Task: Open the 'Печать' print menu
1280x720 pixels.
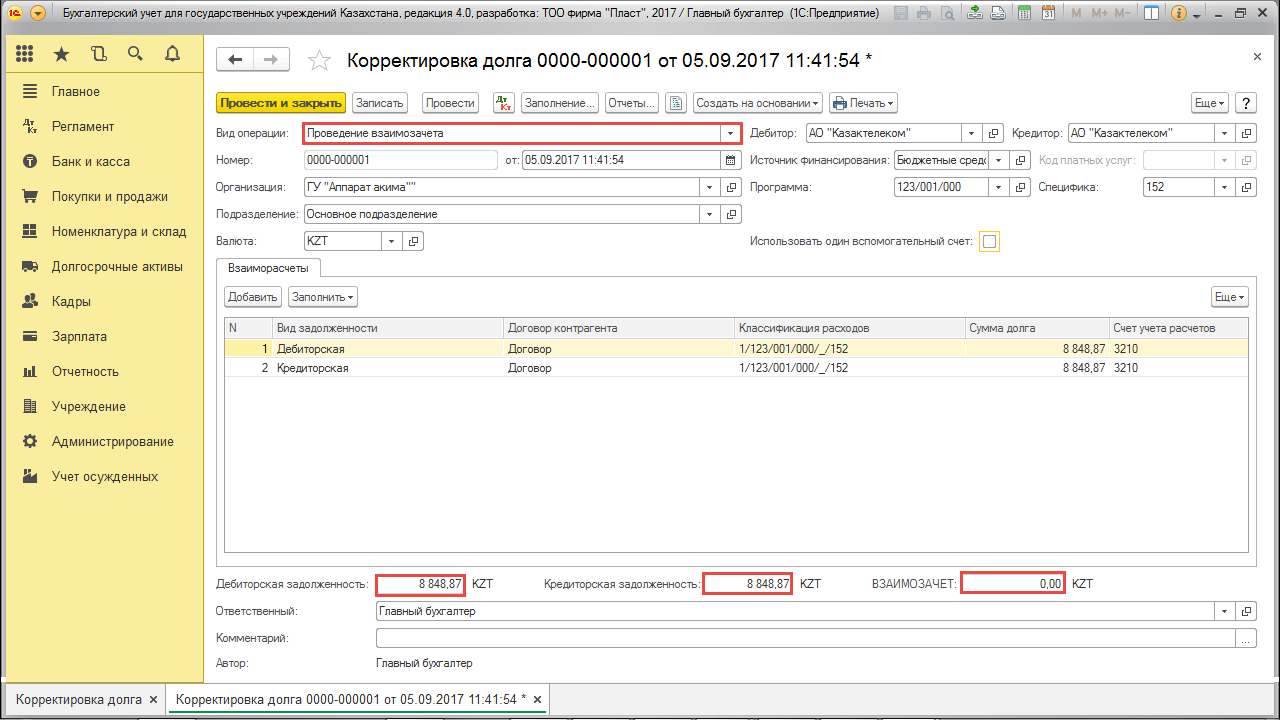Action: point(862,103)
